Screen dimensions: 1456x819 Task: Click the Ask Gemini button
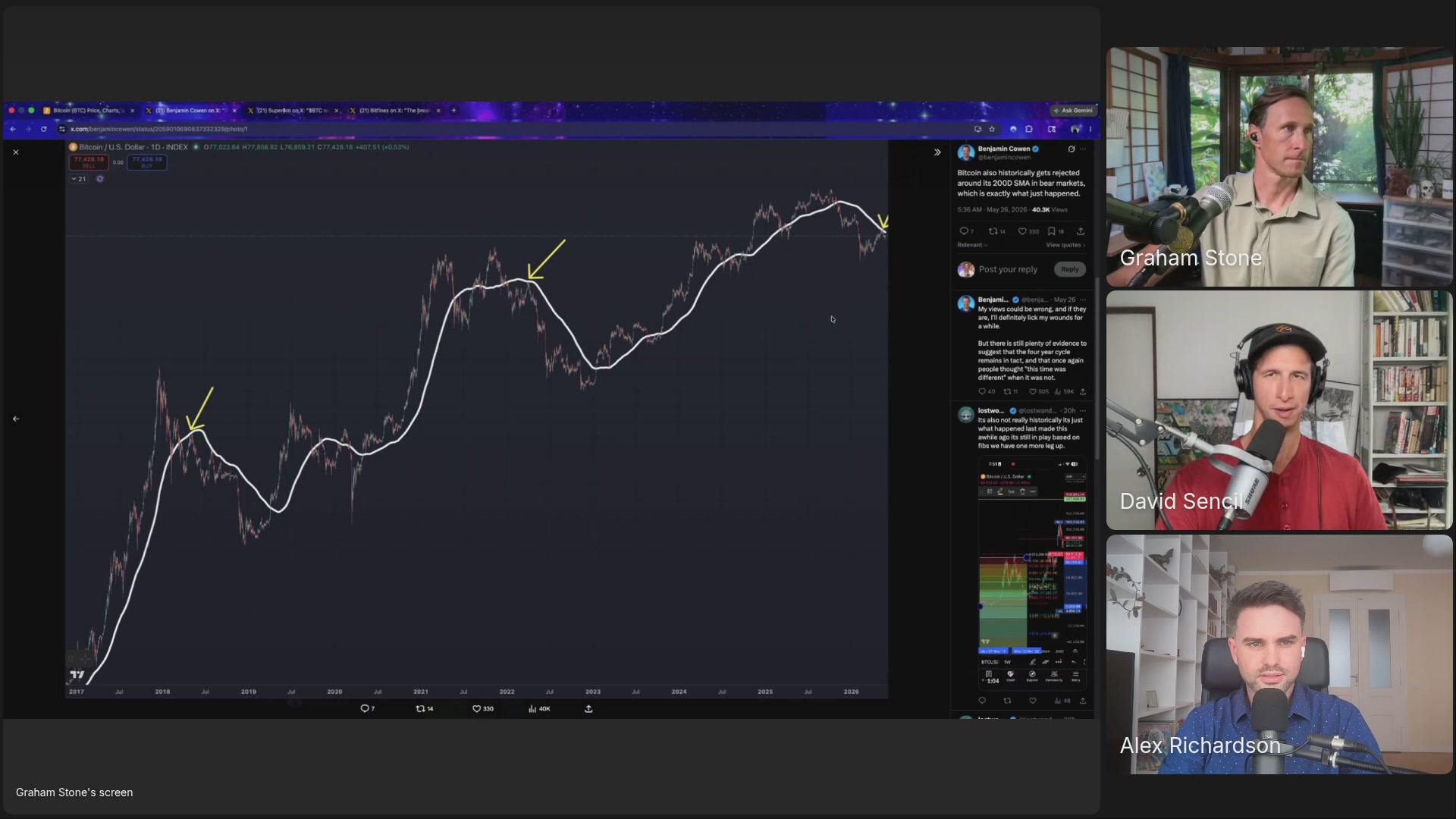click(1073, 111)
